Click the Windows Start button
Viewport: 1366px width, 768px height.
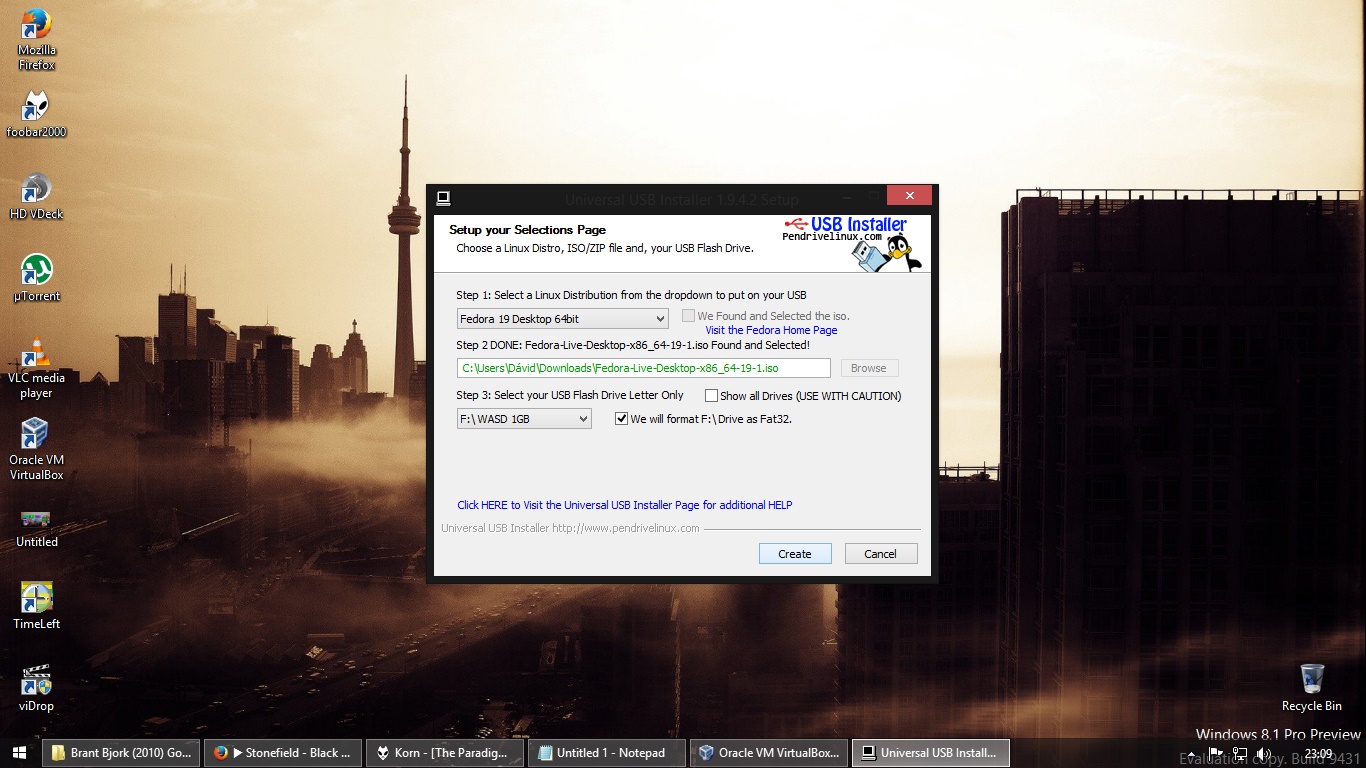pos(19,752)
